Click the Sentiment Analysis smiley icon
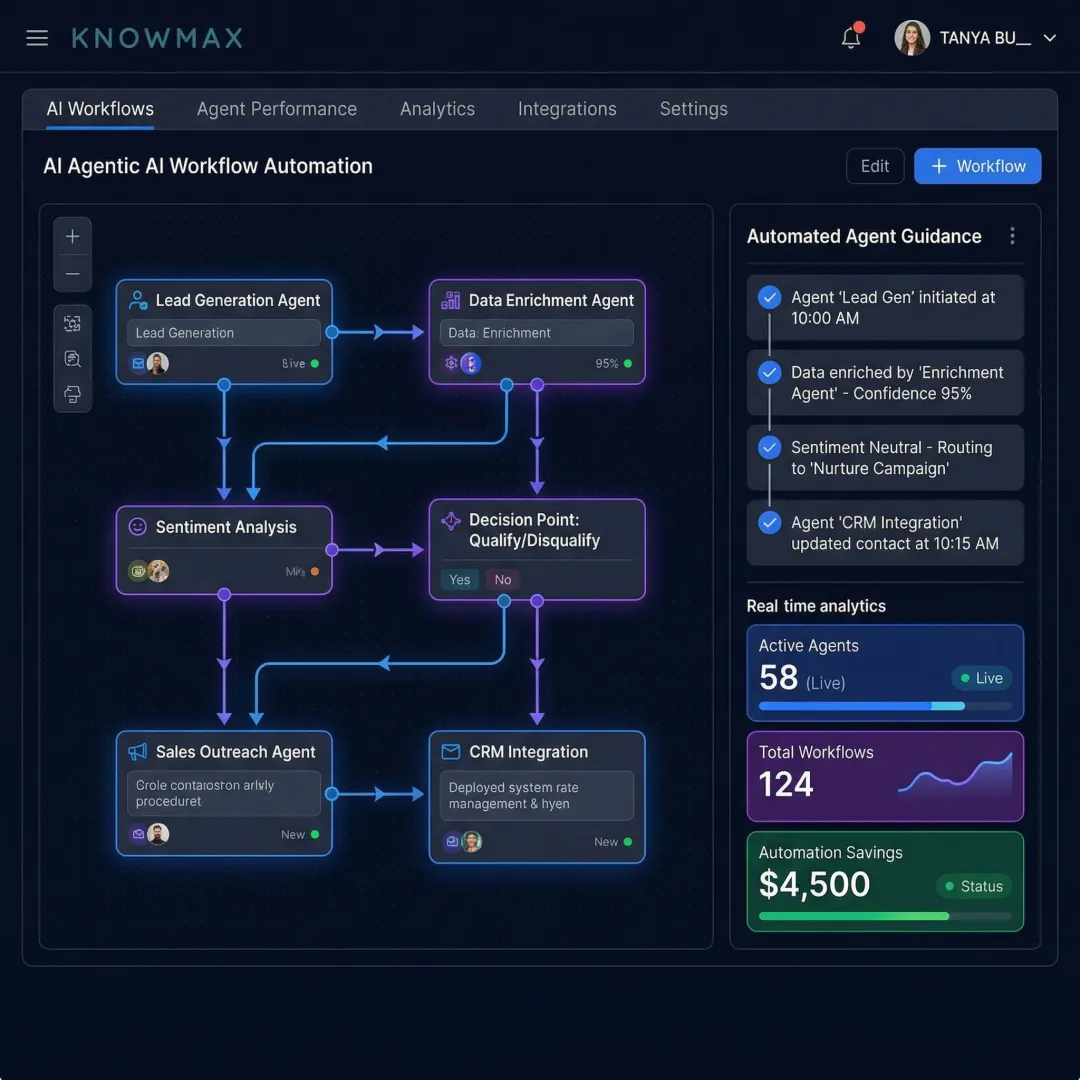 [x=138, y=527]
